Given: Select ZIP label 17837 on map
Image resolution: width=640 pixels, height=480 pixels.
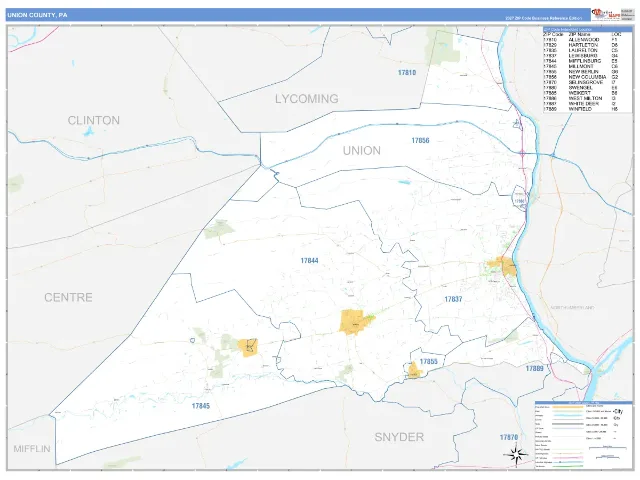Looking at the screenshot, I should tap(453, 299).
